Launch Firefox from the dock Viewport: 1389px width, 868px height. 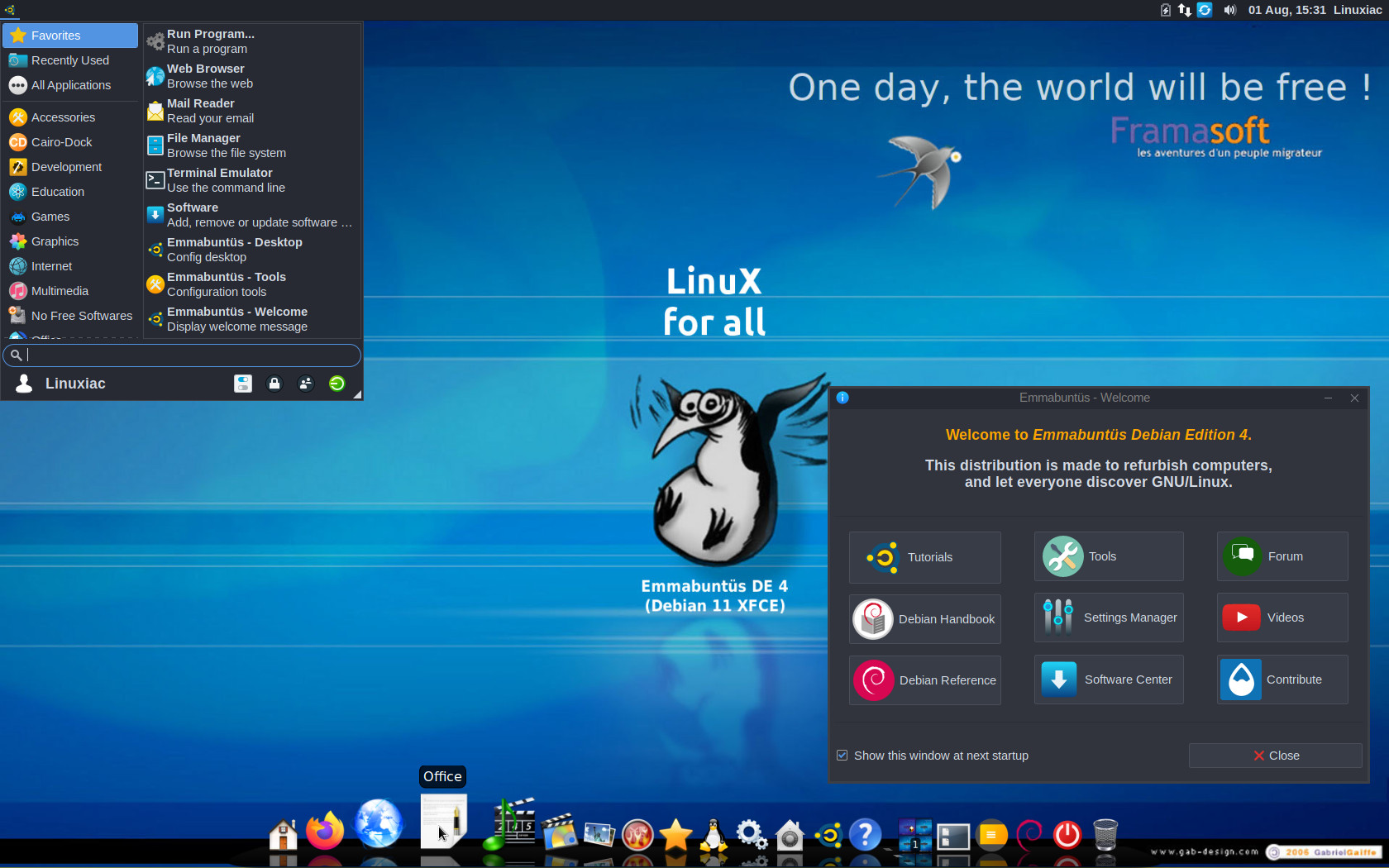pos(325,831)
